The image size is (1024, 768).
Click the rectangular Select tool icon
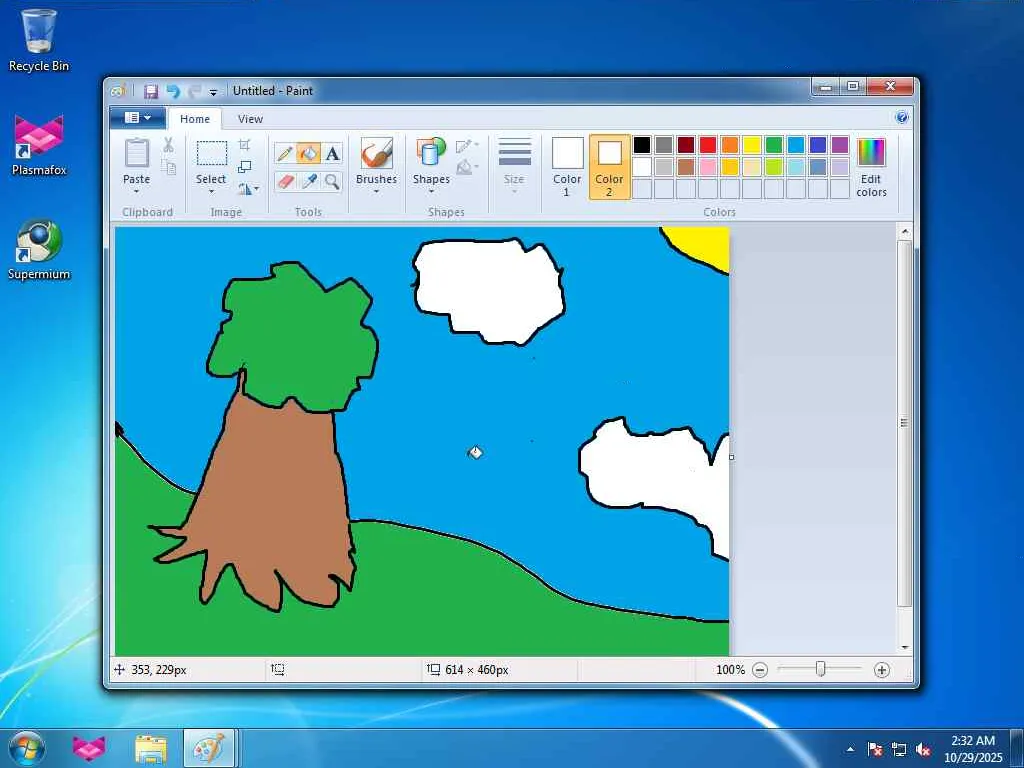click(212, 154)
